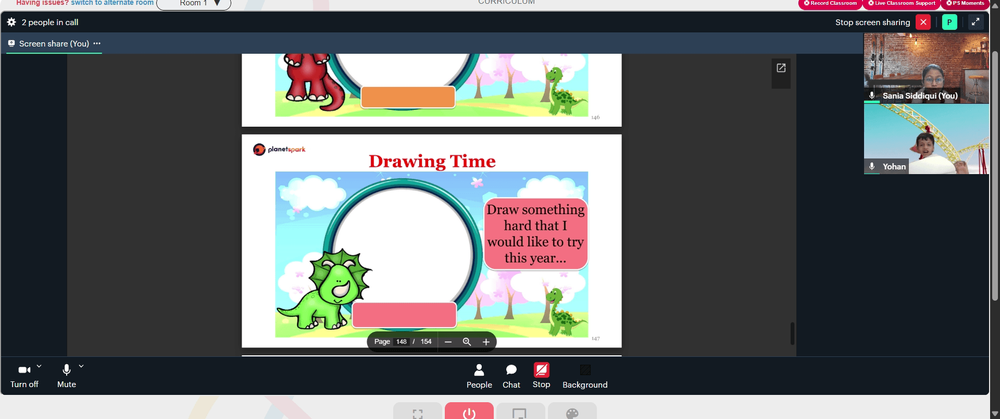Open the Background effects option
The height and width of the screenshot is (419, 1000).
pyautogui.click(x=585, y=376)
